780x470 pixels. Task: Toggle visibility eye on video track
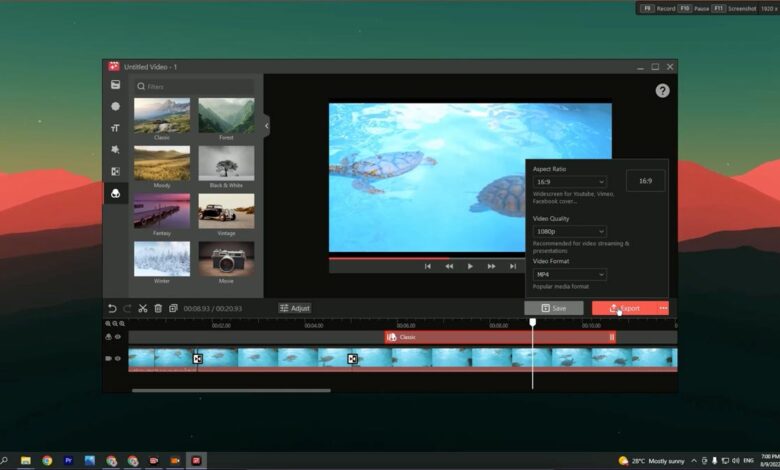(118, 358)
